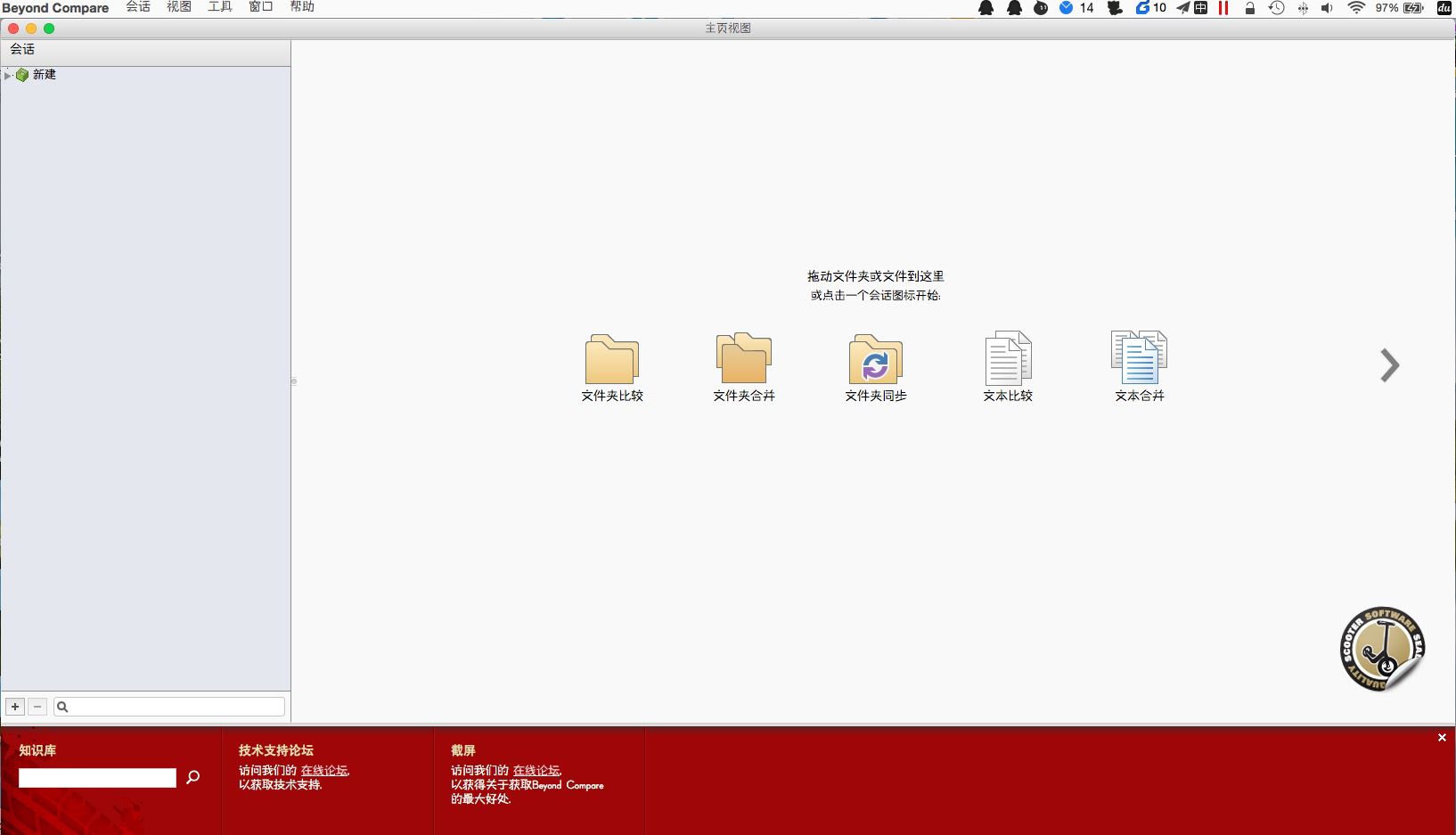Start a 文本比较 text compare session
1456x835 pixels.
(1008, 367)
